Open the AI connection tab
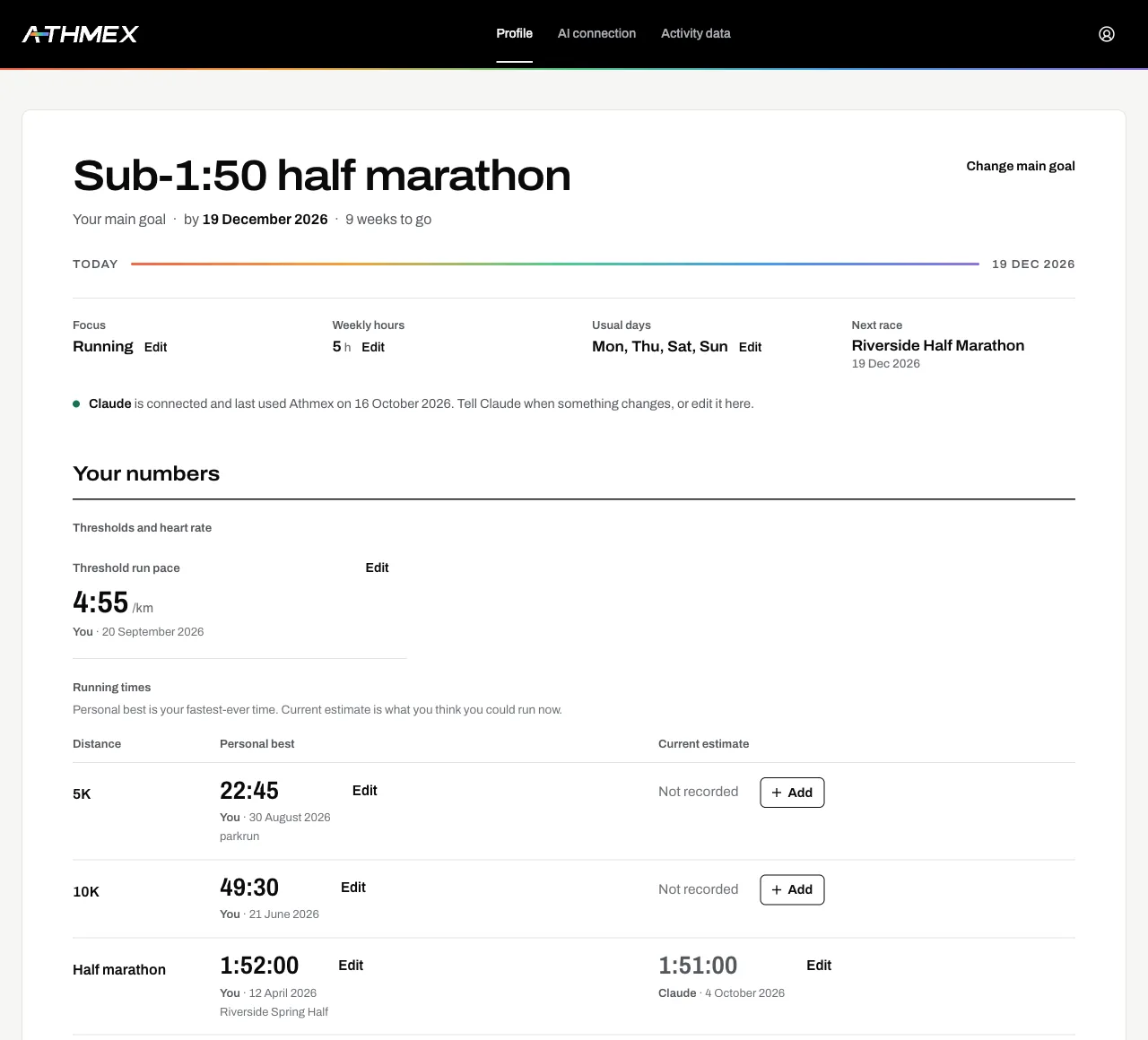 pos(596,33)
